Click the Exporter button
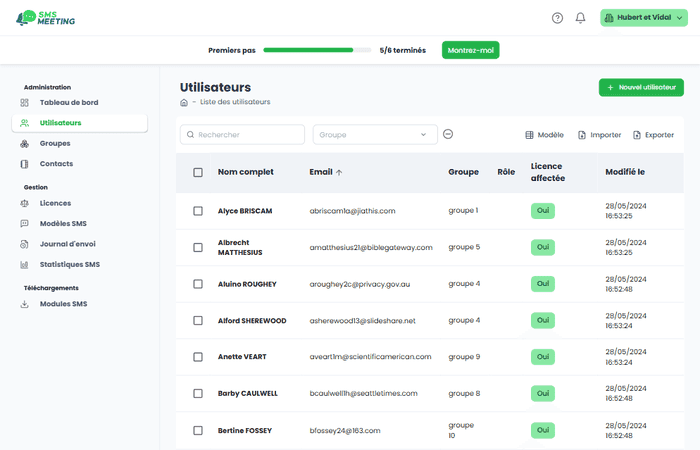 pos(654,135)
